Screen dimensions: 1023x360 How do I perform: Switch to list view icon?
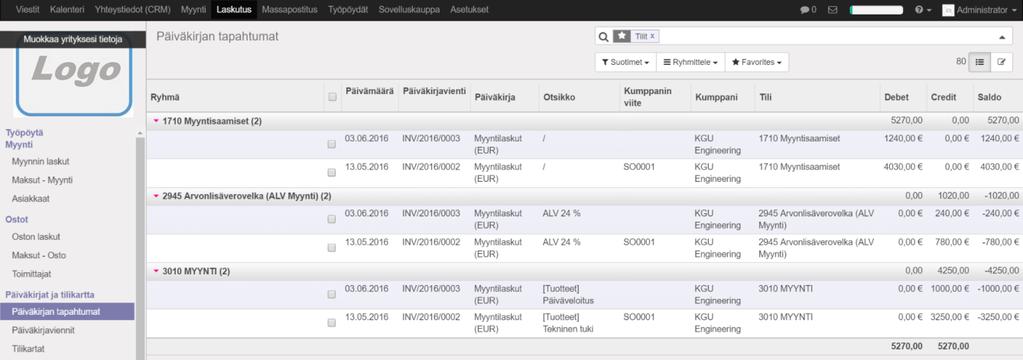(979, 62)
